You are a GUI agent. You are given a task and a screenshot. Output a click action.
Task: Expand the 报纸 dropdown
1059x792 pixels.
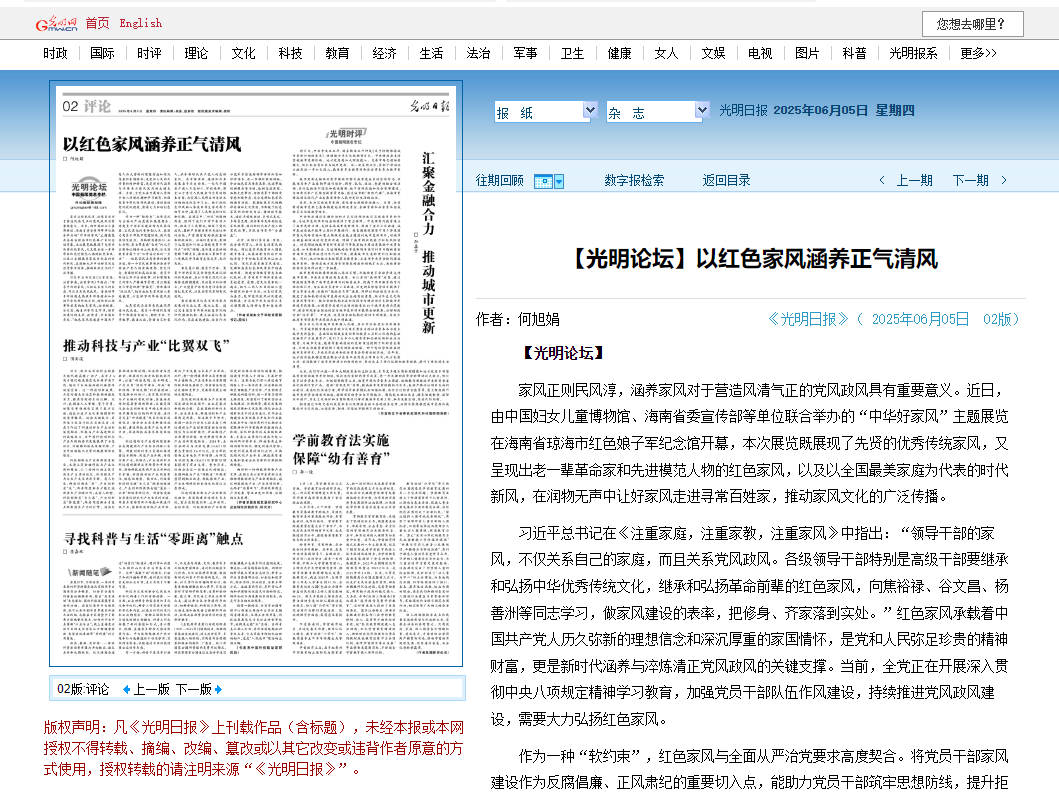[589, 111]
